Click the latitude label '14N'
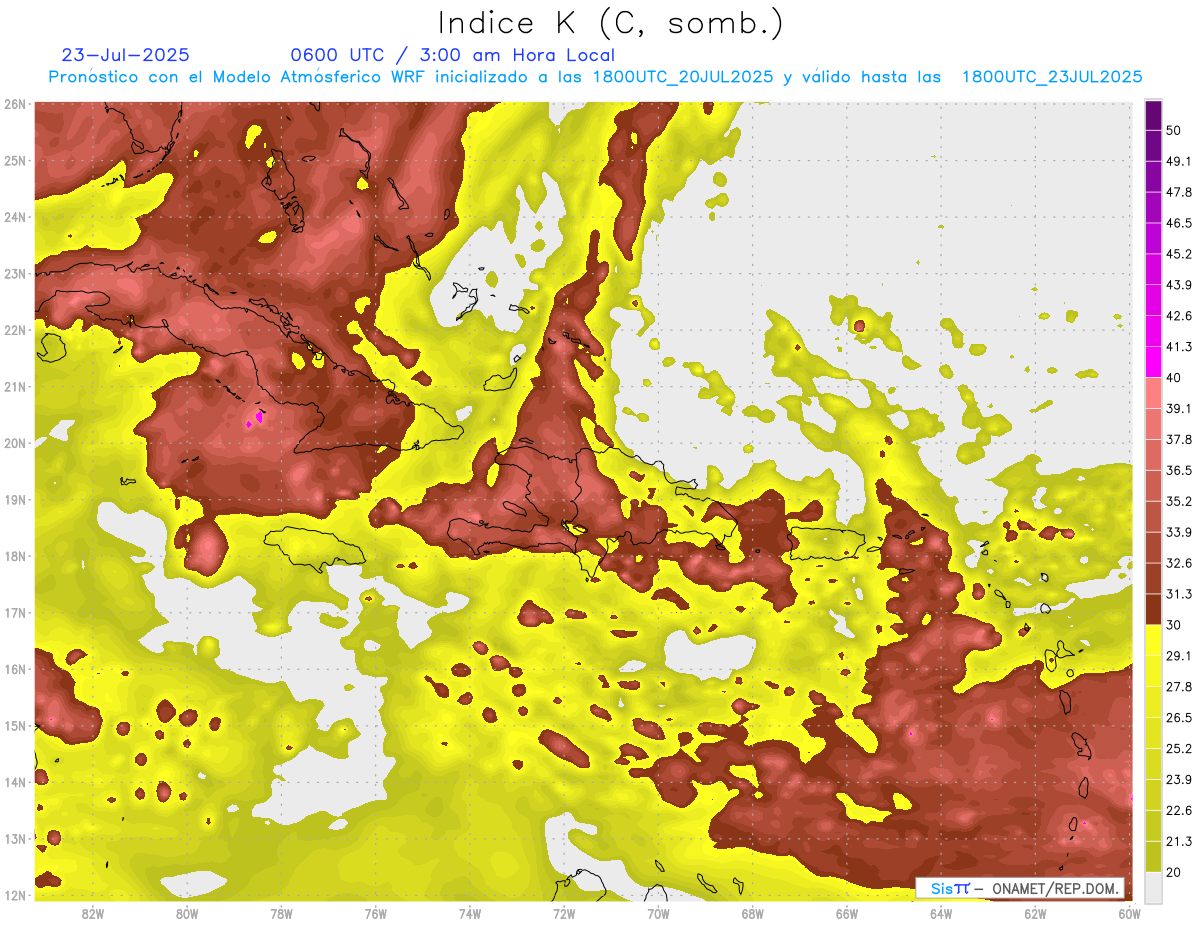The image size is (1200, 927). click(x=14, y=782)
